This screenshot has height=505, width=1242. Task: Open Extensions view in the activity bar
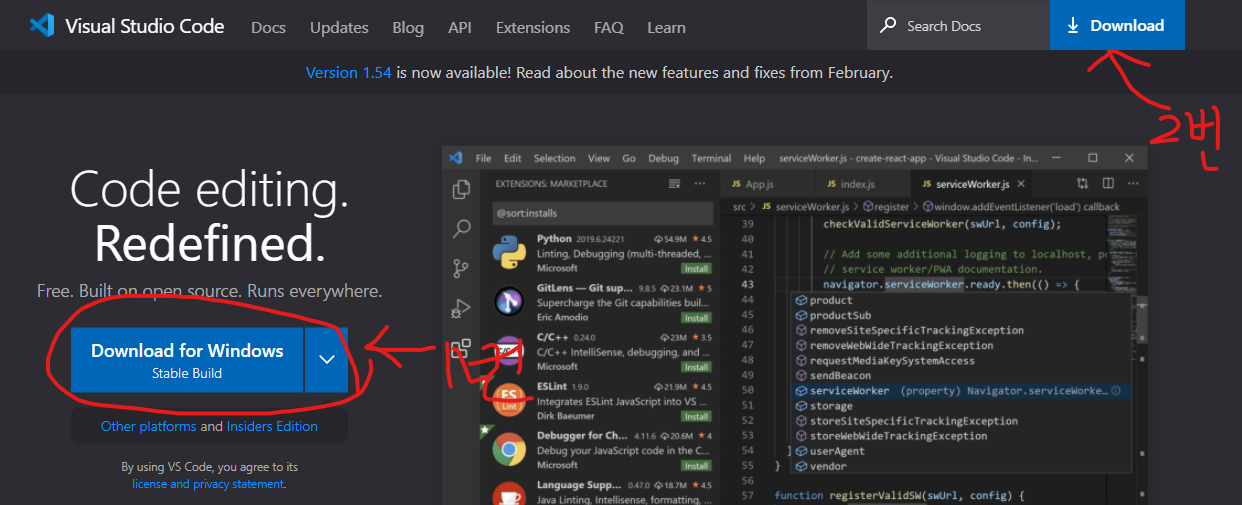tap(460, 348)
